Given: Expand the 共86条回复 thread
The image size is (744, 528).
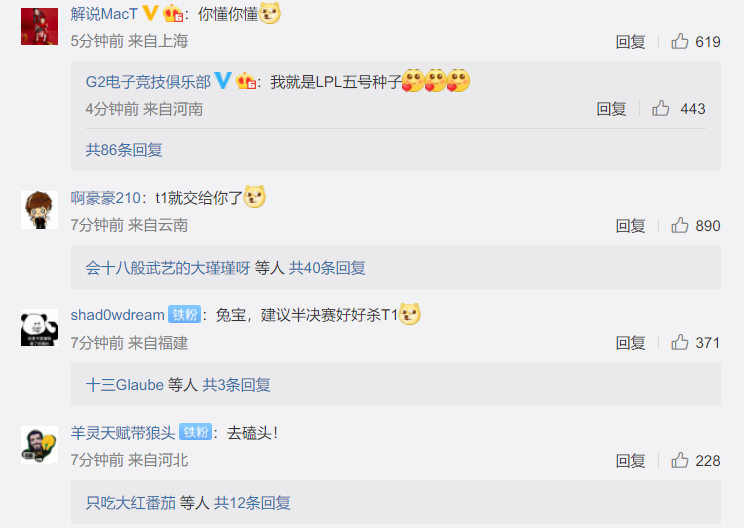Looking at the screenshot, I should pyautogui.click(x=124, y=150).
